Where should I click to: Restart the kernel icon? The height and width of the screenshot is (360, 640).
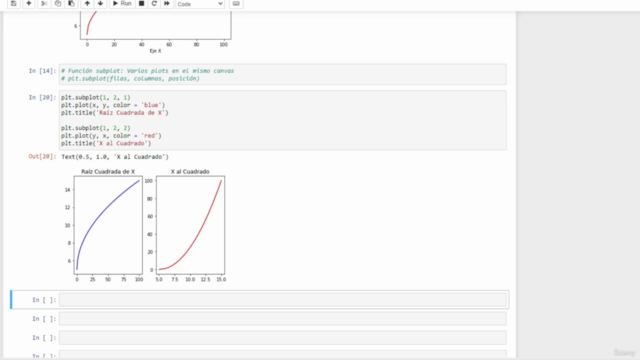[154, 4]
